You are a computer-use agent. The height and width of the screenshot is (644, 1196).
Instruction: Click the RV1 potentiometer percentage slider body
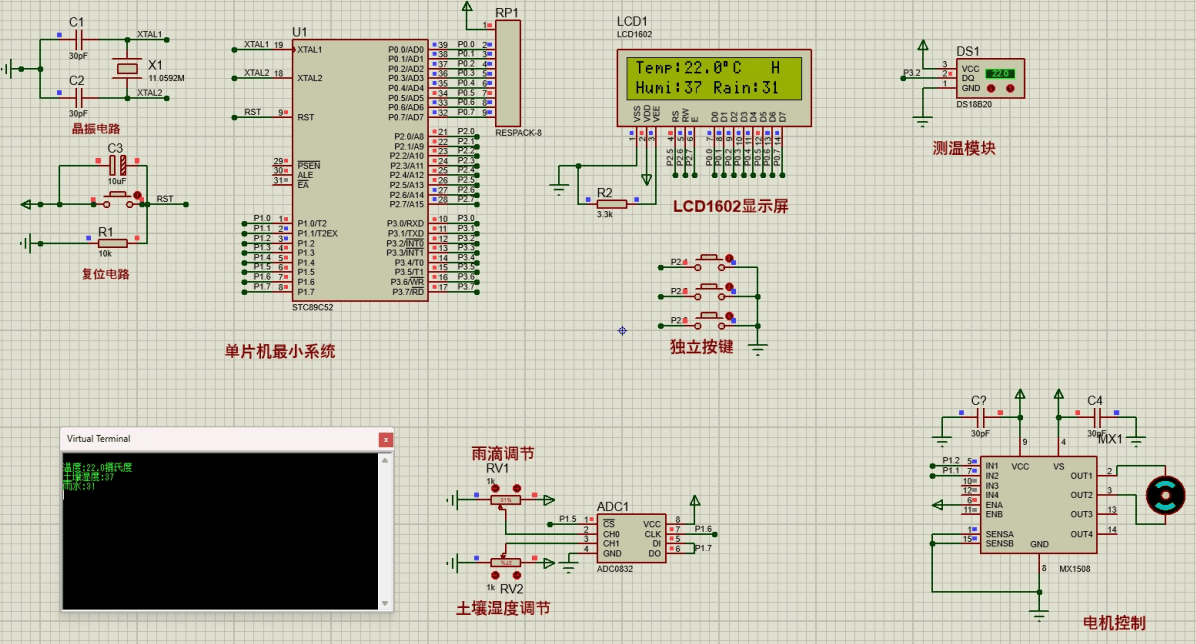click(x=507, y=499)
